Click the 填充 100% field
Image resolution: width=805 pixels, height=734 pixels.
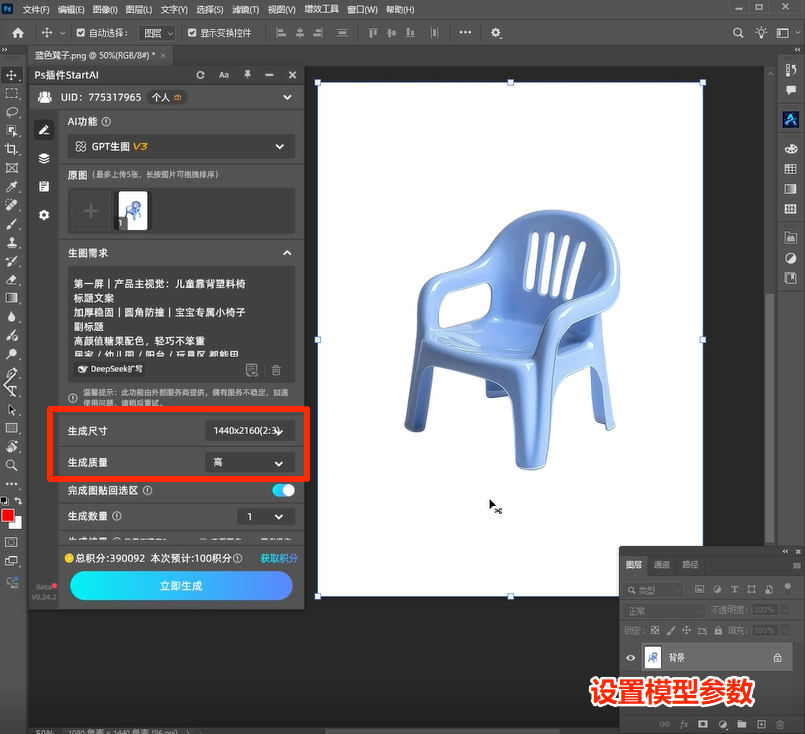pos(764,630)
